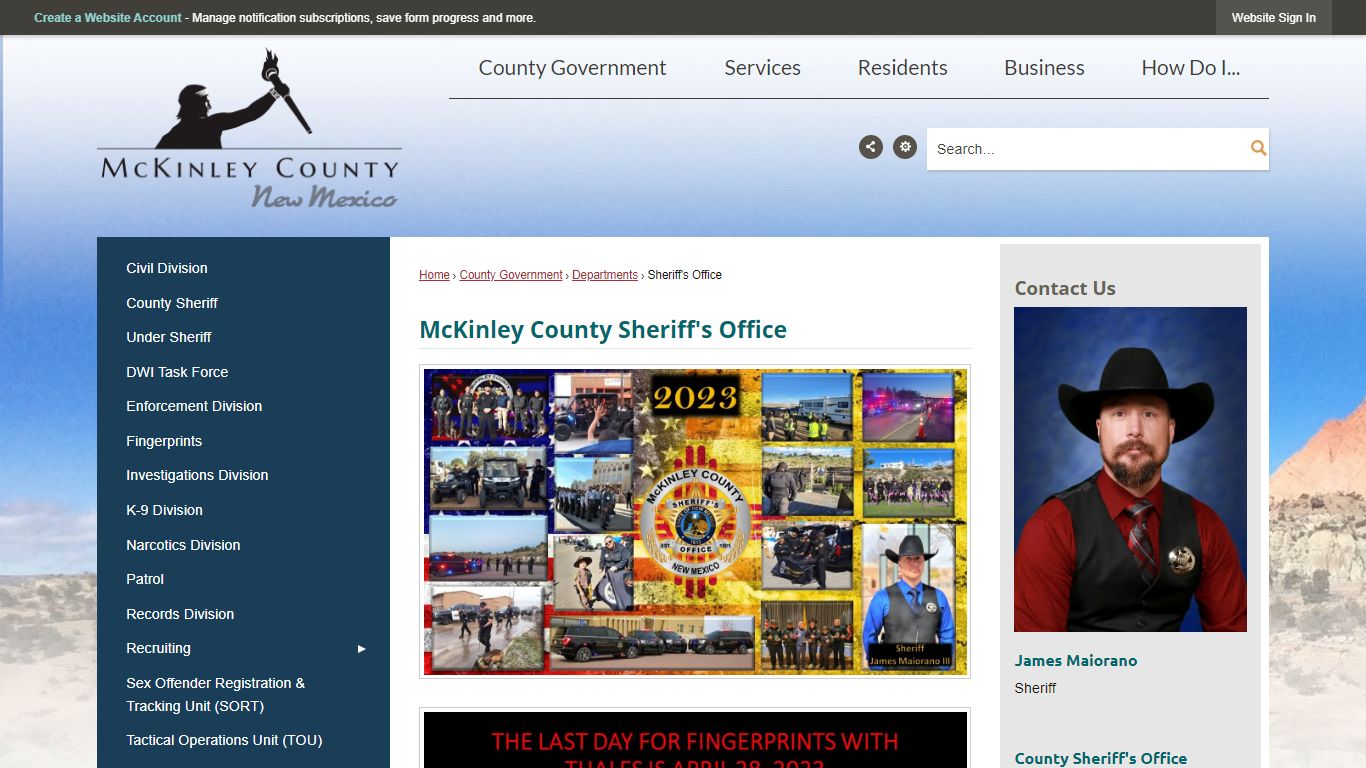This screenshot has height=768, width=1366.
Task: Click the McKinley County logo
Action: click(x=249, y=129)
